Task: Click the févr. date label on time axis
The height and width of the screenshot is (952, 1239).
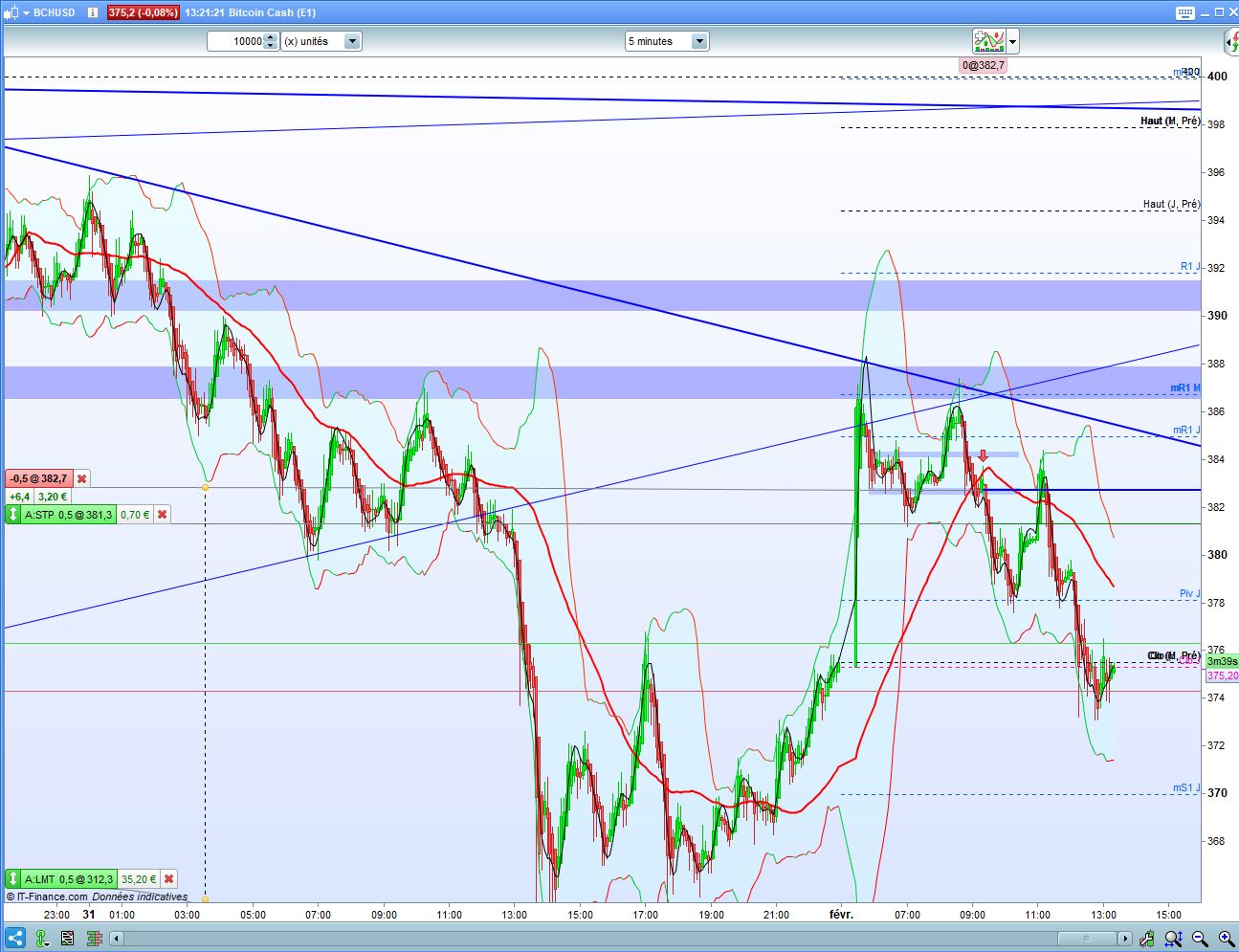Action: tap(841, 915)
